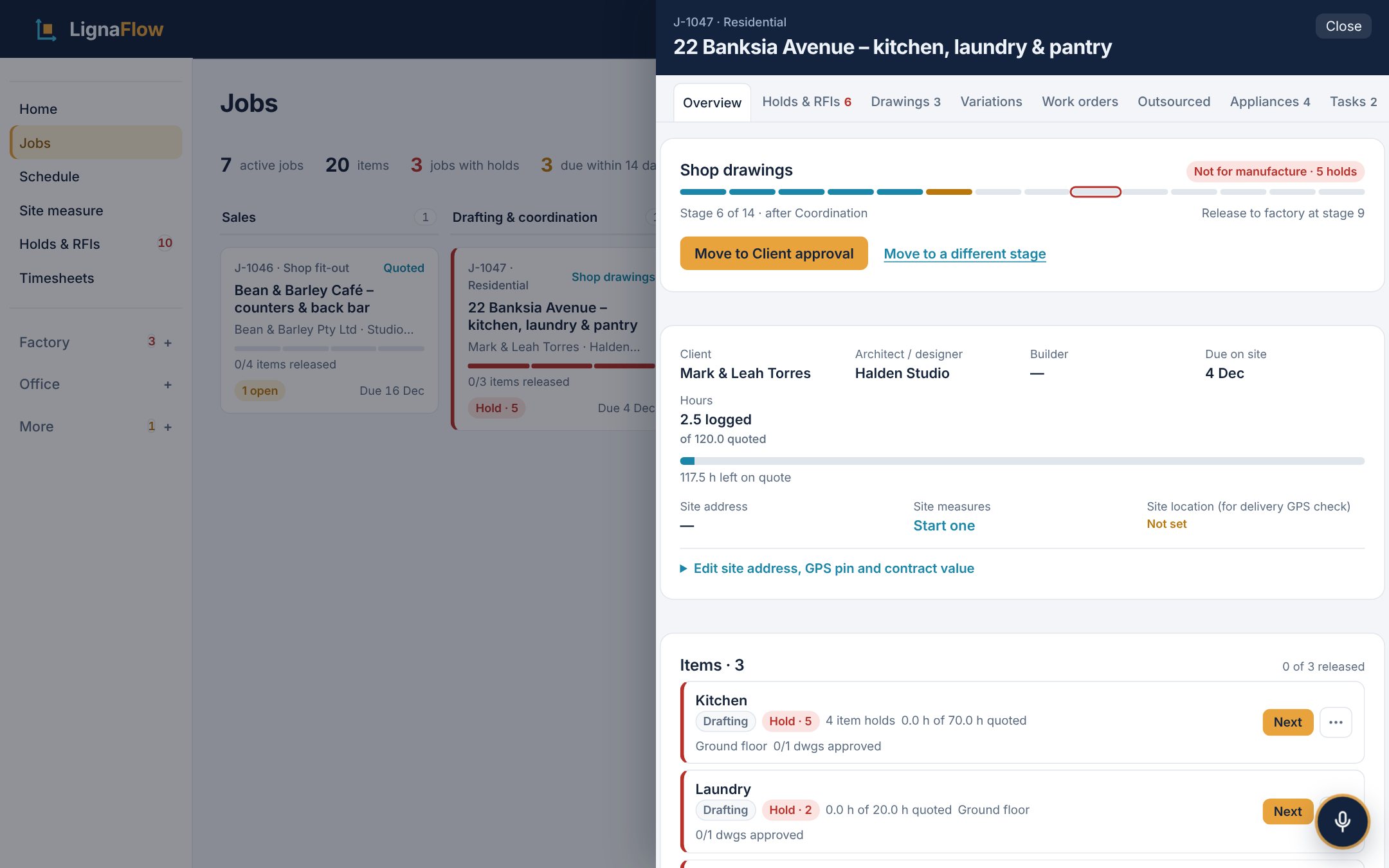1389x868 pixels.
Task: Open Schedule in the sidebar
Action: click(96, 177)
